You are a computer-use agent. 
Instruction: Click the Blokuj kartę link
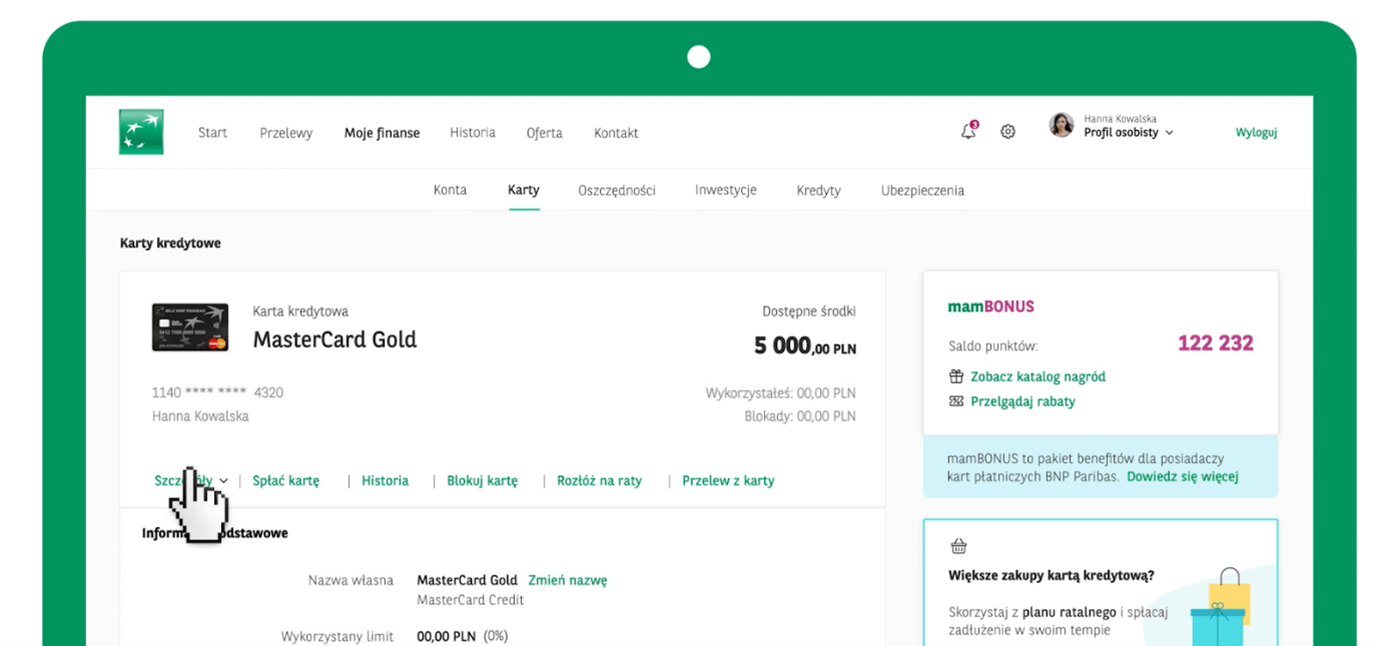coord(482,481)
